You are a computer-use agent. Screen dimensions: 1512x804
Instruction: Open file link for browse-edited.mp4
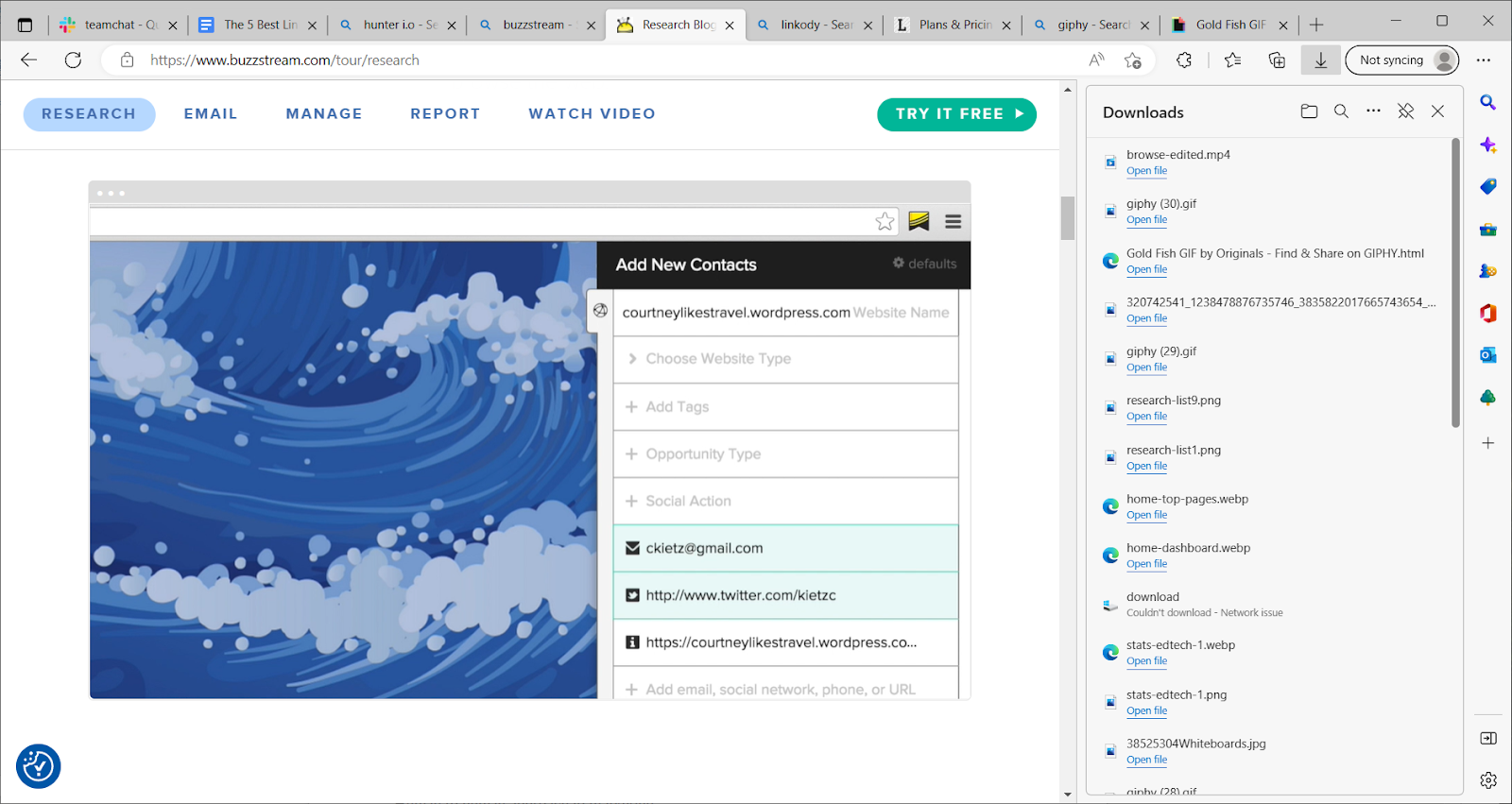[x=1146, y=171]
